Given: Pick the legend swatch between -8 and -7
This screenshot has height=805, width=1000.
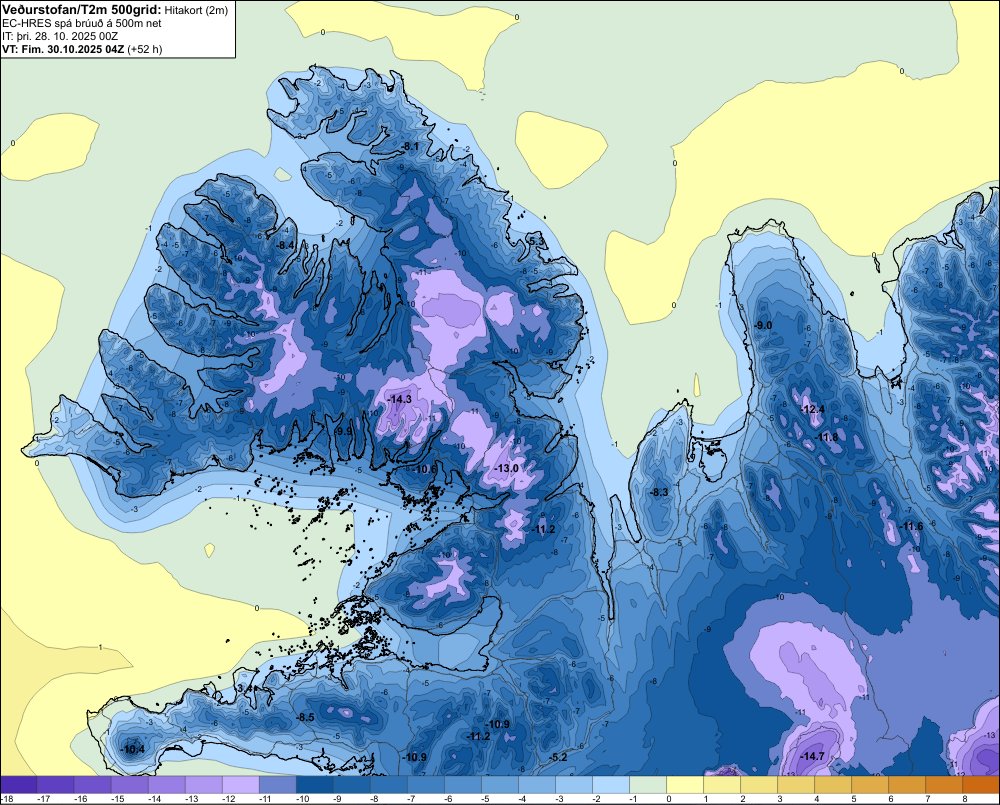Looking at the screenshot, I should point(388,785).
